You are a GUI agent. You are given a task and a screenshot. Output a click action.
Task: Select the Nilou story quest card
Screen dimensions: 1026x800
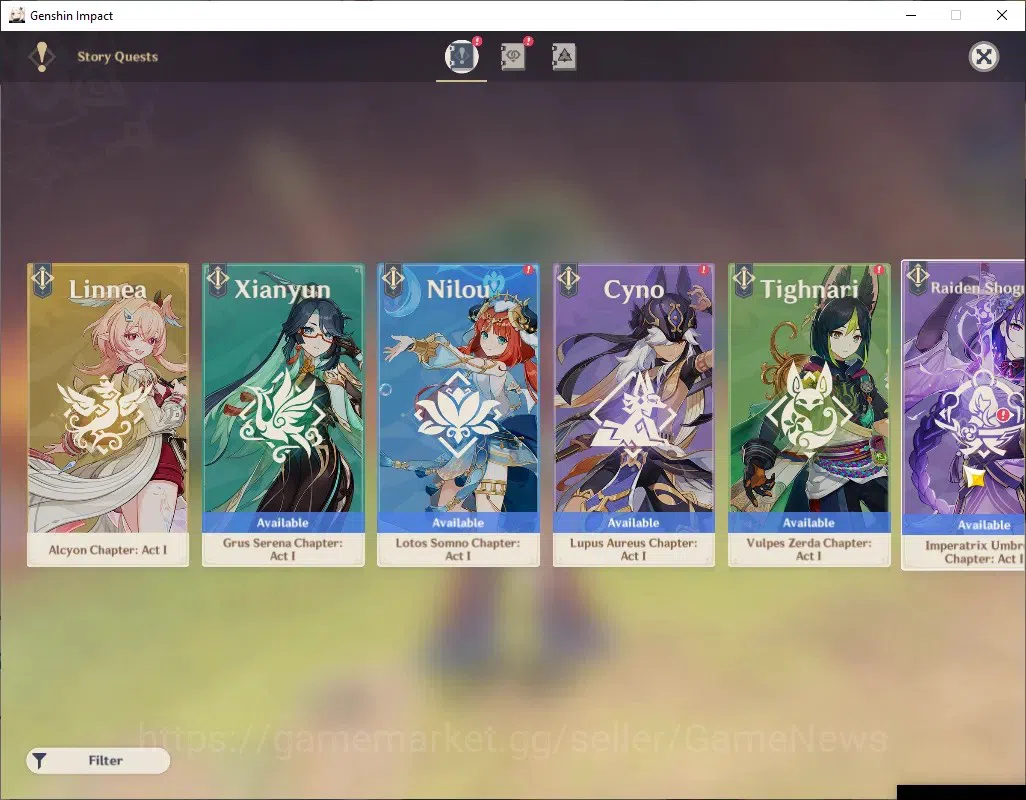458,415
